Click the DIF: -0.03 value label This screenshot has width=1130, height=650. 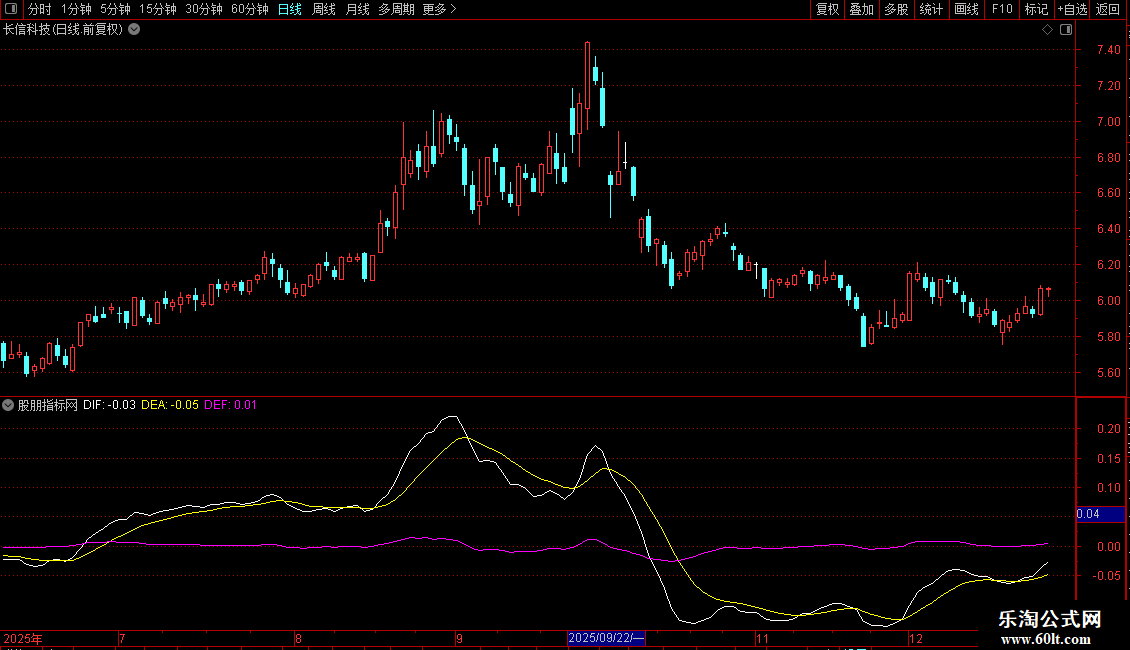pyautogui.click(x=109, y=405)
